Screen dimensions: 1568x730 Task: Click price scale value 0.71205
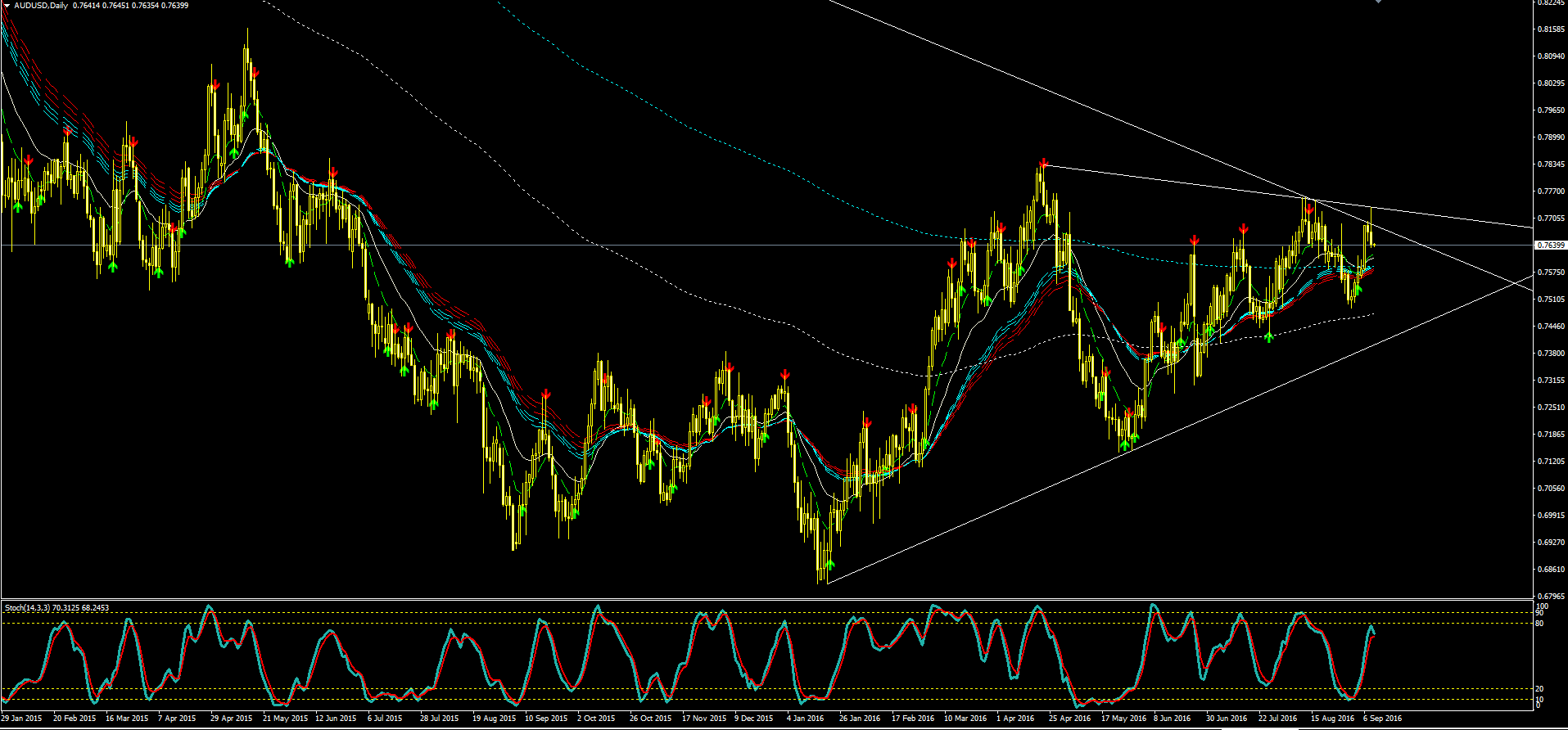(x=1551, y=462)
